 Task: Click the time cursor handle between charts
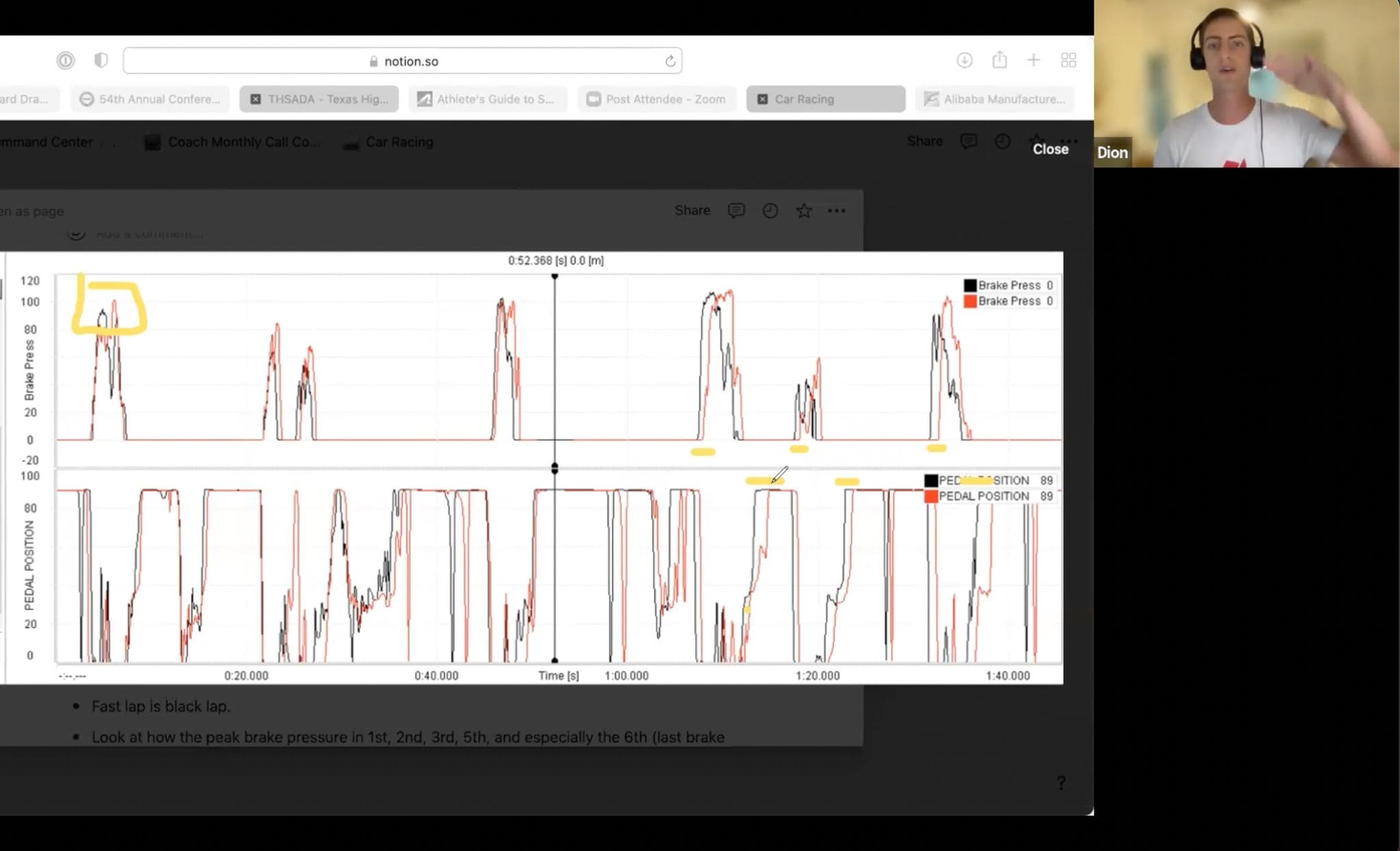click(x=554, y=468)
